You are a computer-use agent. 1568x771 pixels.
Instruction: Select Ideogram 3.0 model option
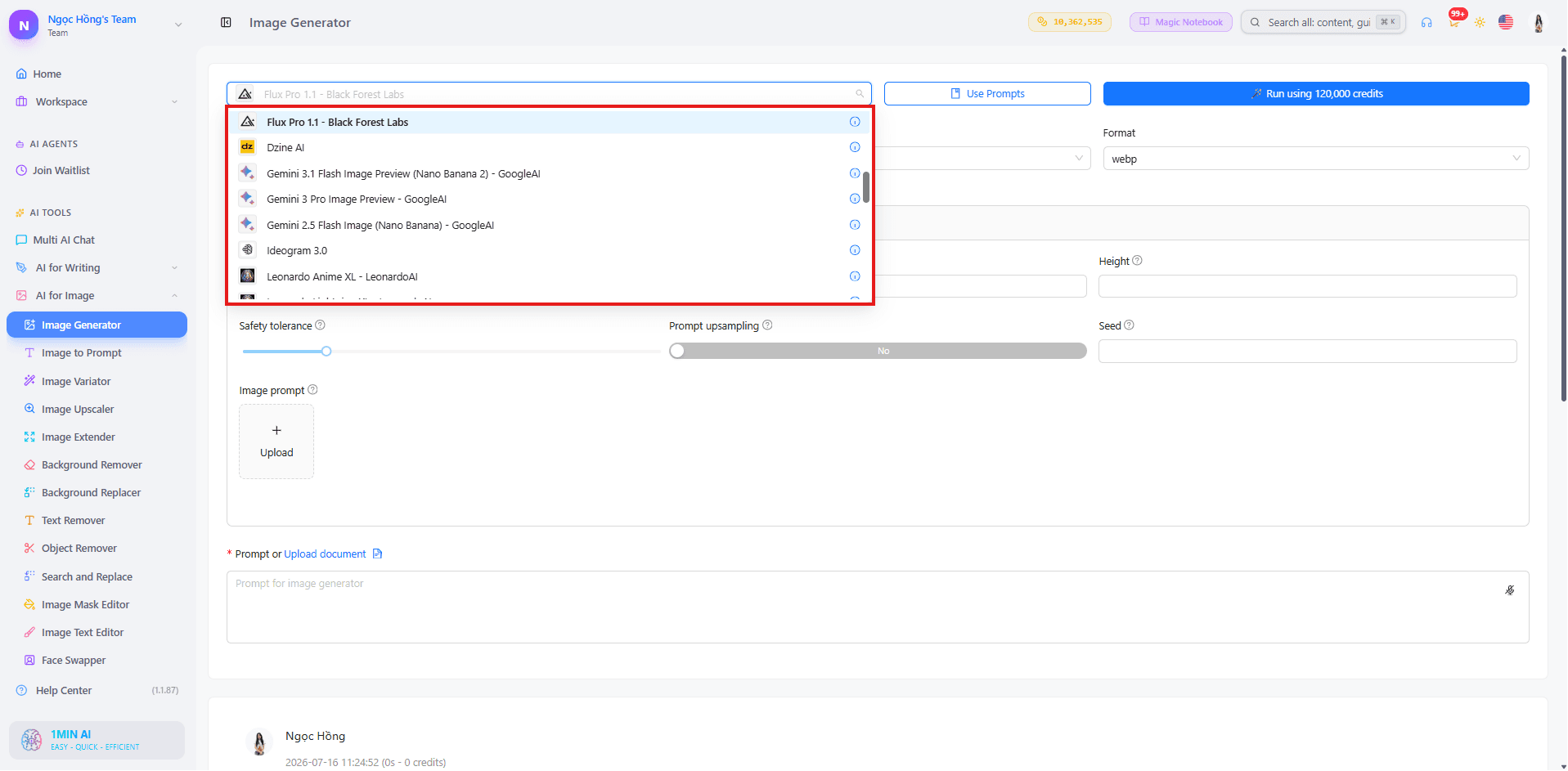[547, 250]
